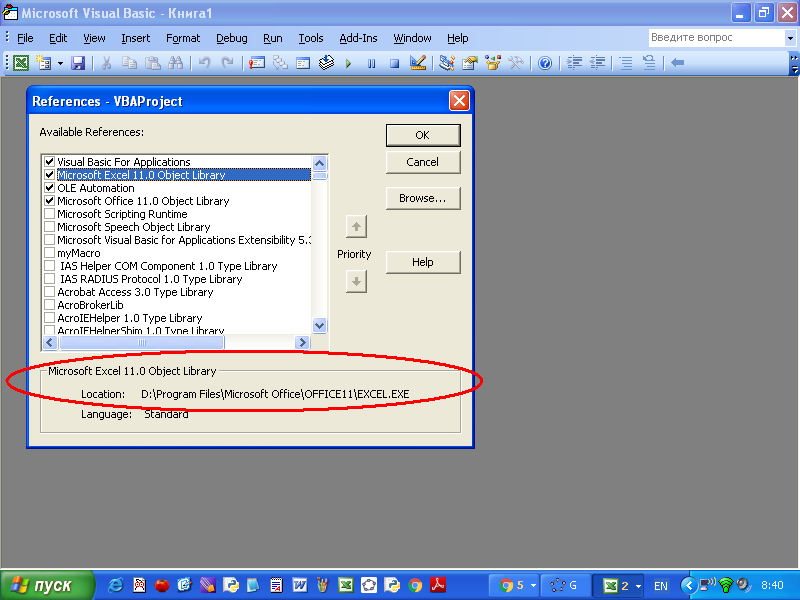The width and height of the screenshot is (800, 600).
Task: Click the blue left arrow toolbar icon
Action: (x=678, y=63)
